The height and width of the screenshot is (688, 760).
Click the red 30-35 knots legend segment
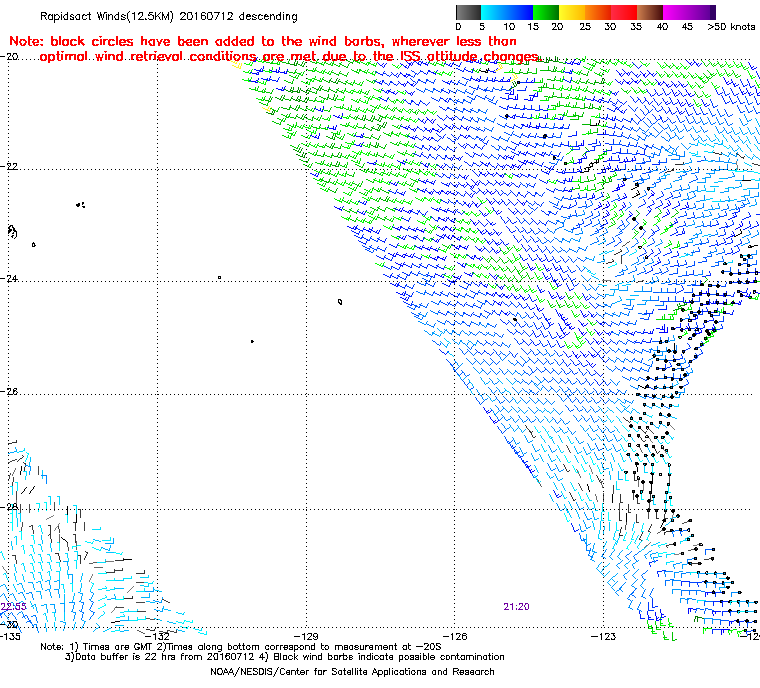point(624,12)
